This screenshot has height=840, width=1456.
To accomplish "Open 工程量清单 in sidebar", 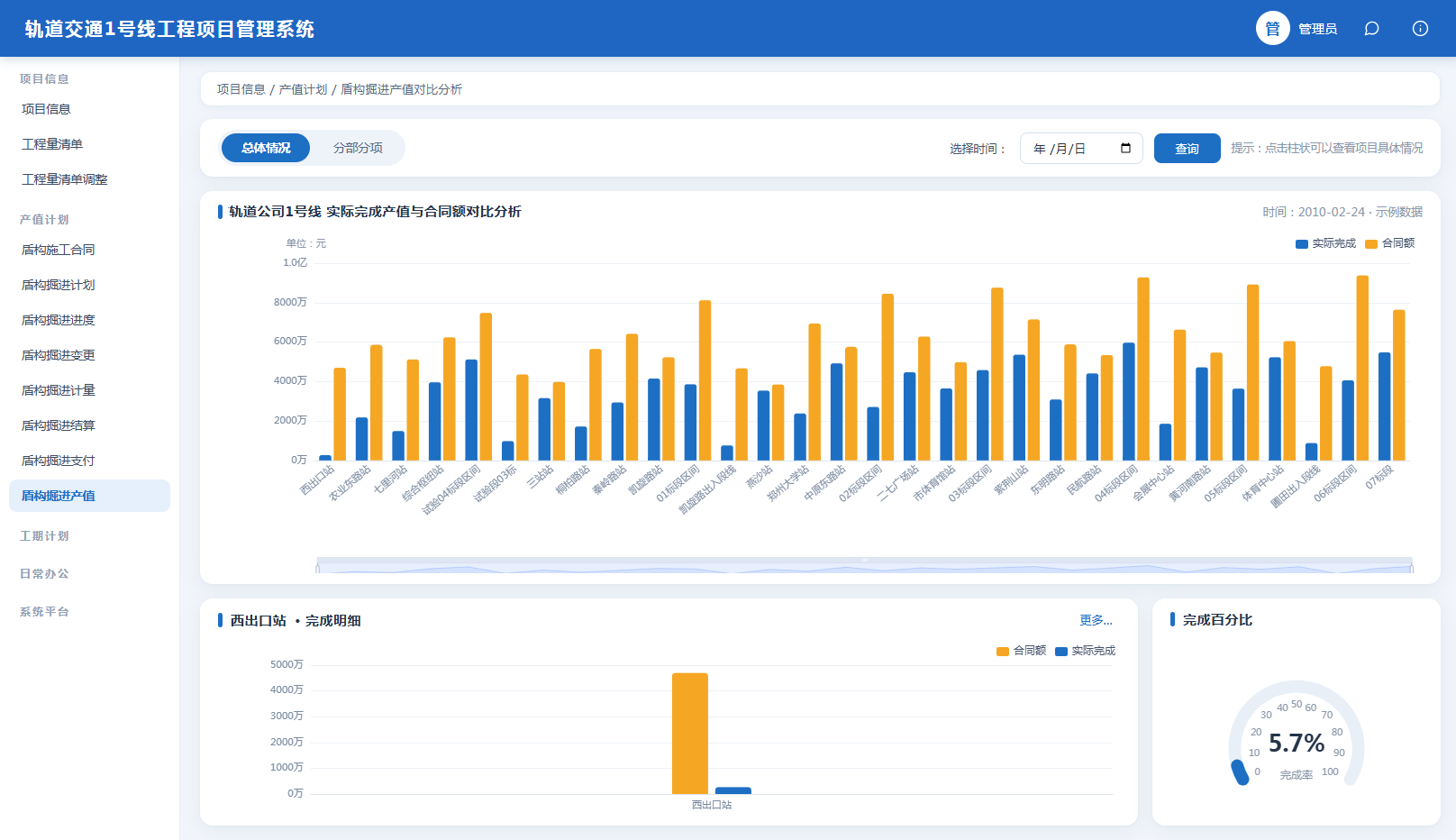I will (89, 144).
